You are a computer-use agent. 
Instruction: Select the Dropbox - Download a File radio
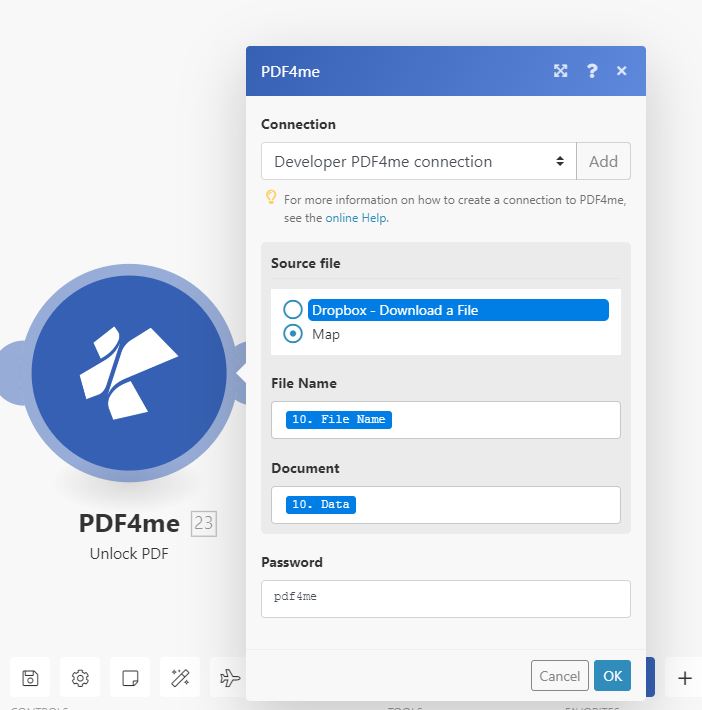(293, 310)
